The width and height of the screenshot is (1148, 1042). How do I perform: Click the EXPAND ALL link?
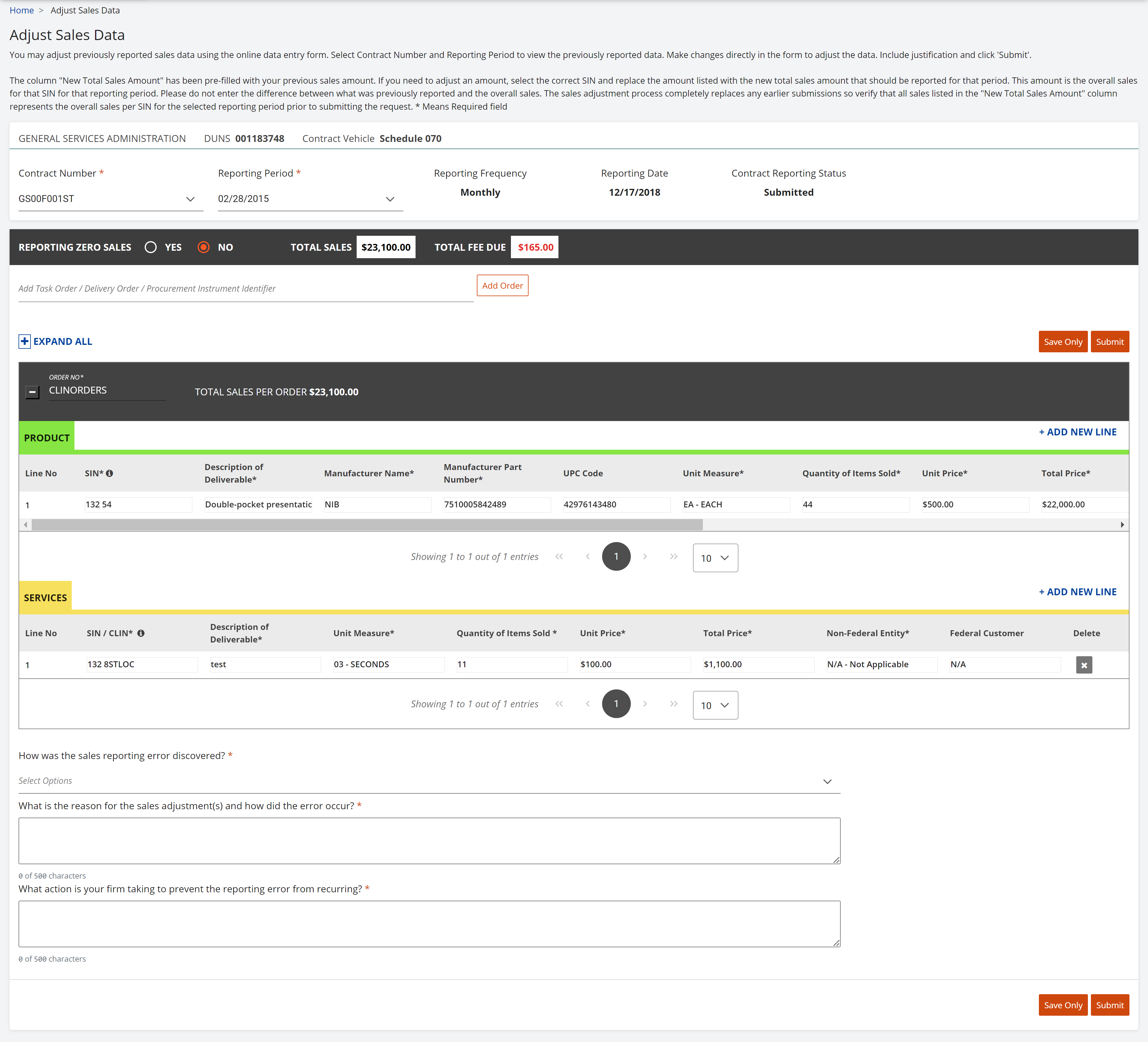click(63, 342)
